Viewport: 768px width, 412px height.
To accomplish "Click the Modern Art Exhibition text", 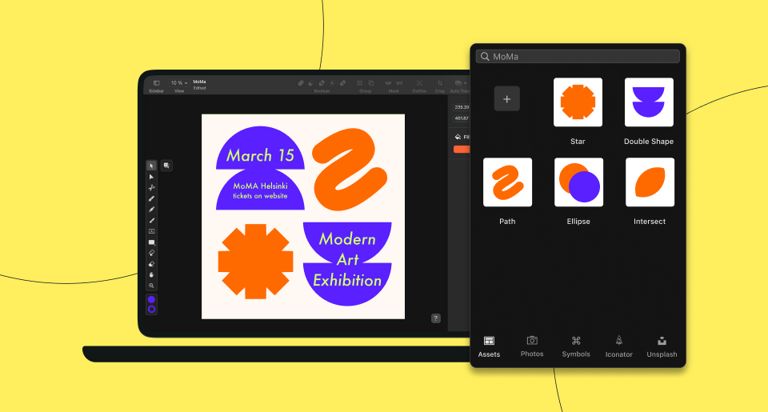I will pos(347,260).
